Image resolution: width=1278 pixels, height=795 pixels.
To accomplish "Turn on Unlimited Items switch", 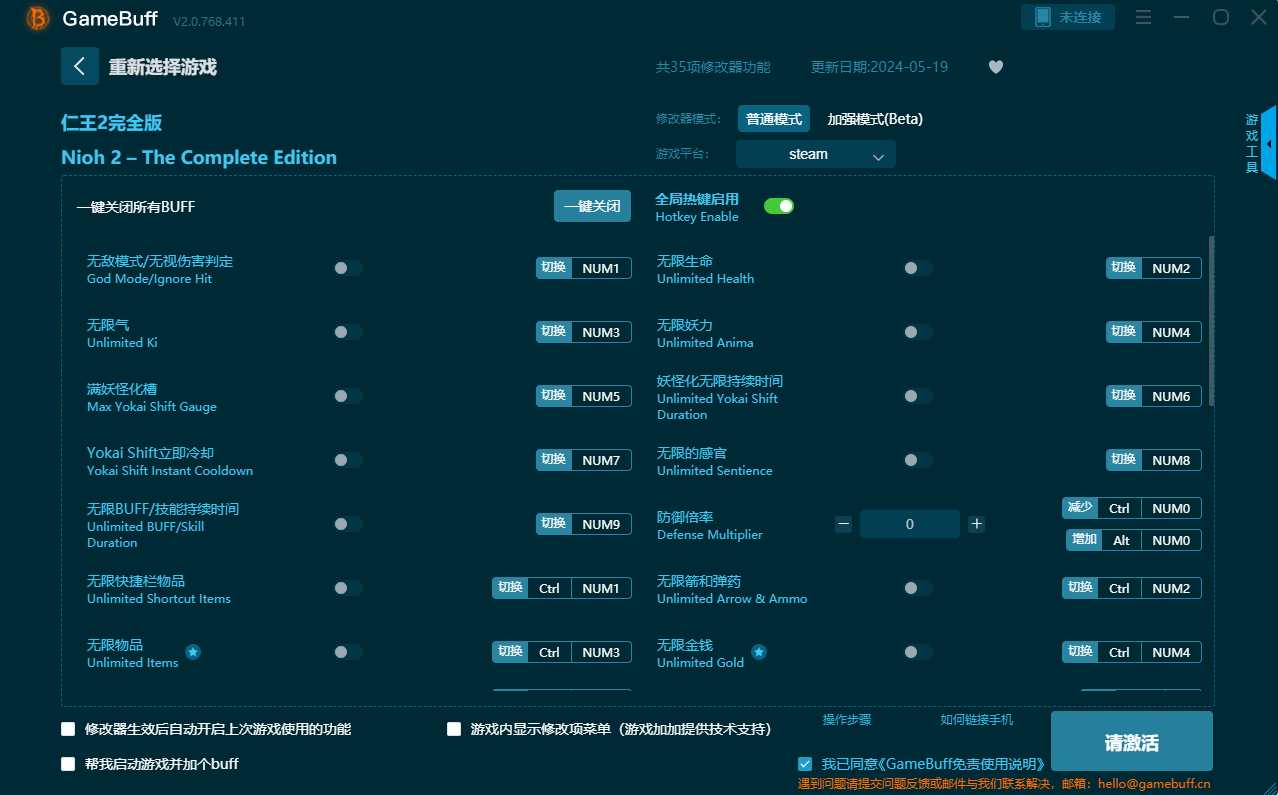I will click(348, 652).
